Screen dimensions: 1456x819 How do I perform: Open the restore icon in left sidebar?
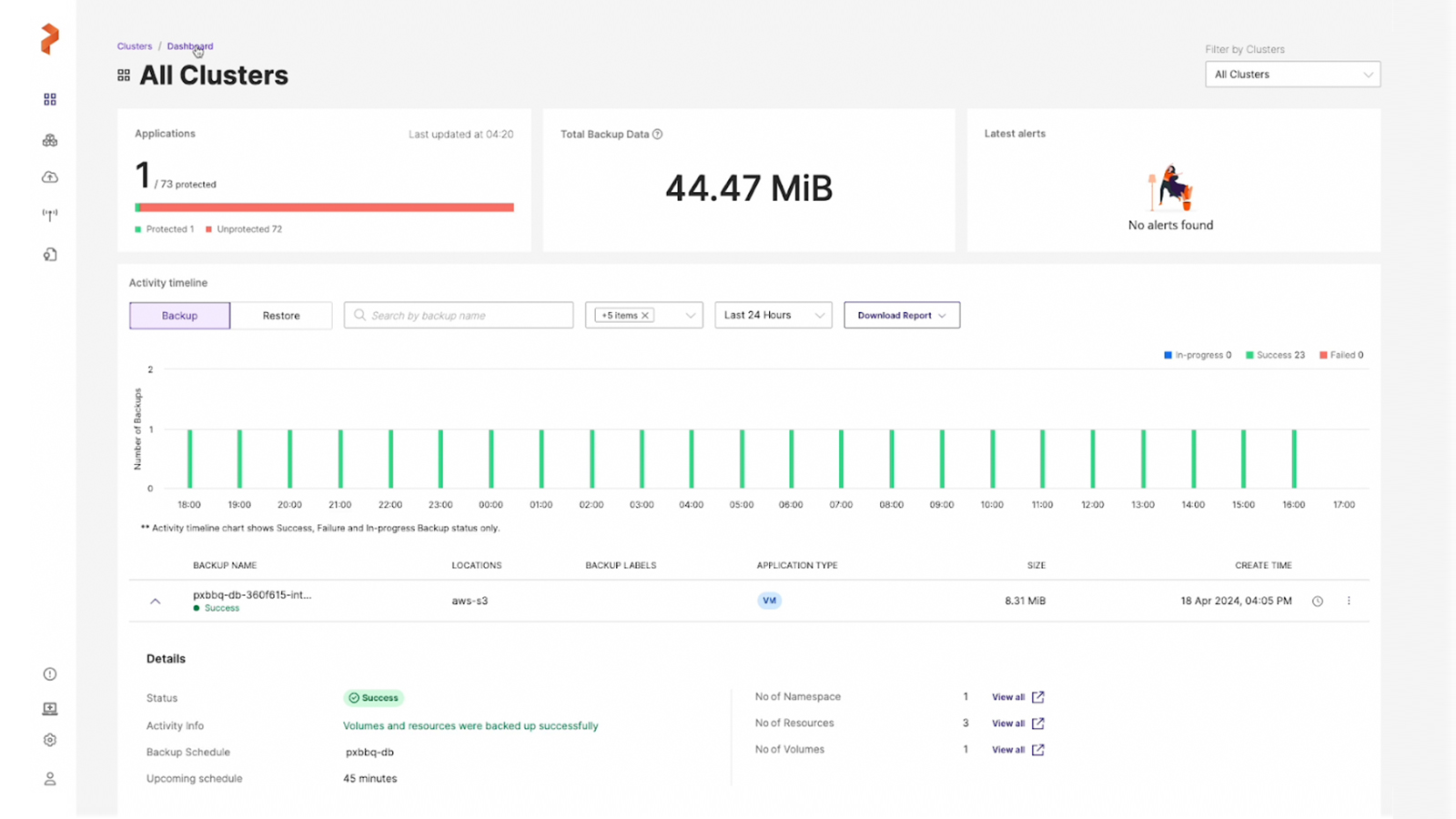(x=50, y=255)
